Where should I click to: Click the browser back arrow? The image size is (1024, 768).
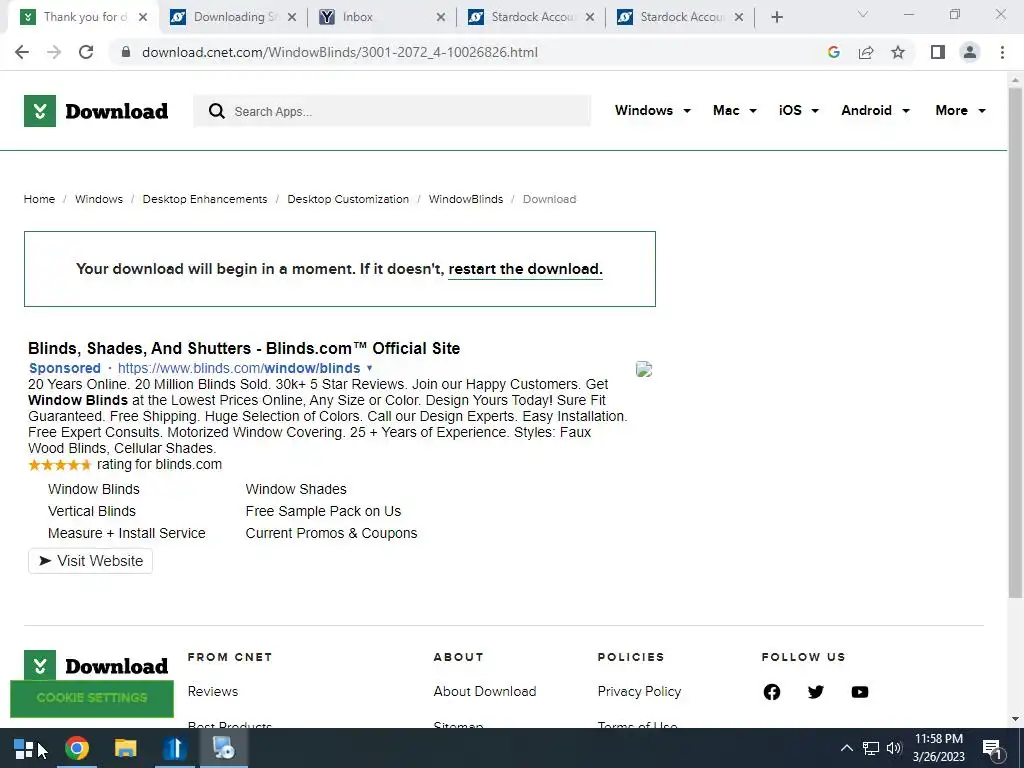point(22,52)
